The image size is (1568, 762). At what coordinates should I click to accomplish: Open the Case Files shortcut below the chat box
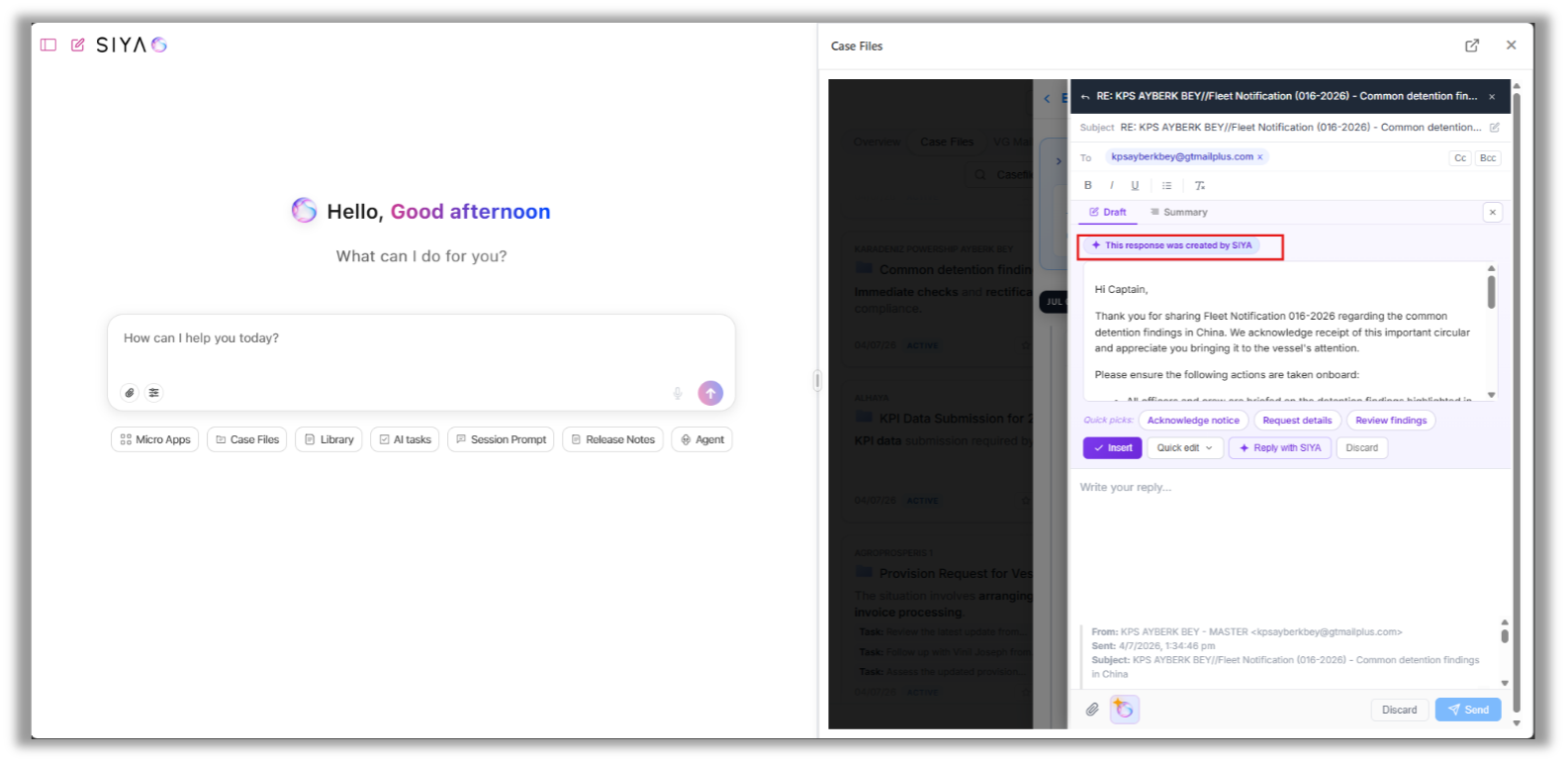[x=247, y=439]
